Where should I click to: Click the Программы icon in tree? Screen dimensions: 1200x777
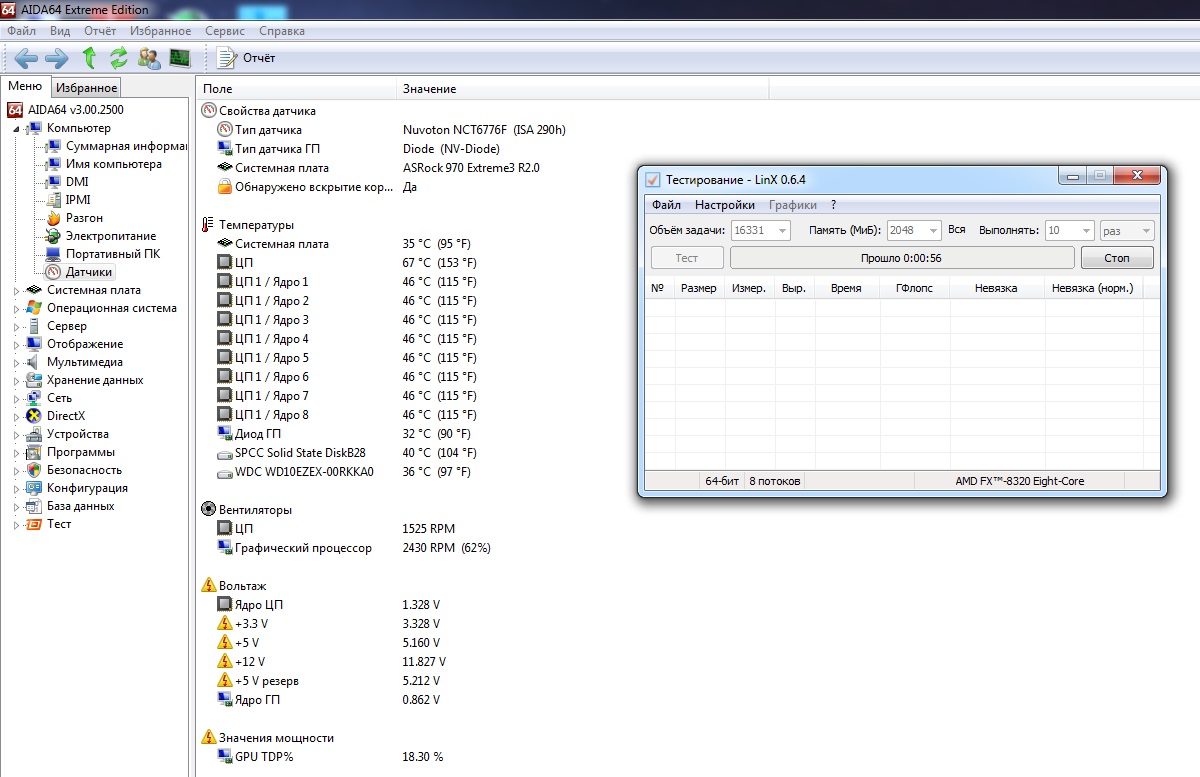pos(34,452)
